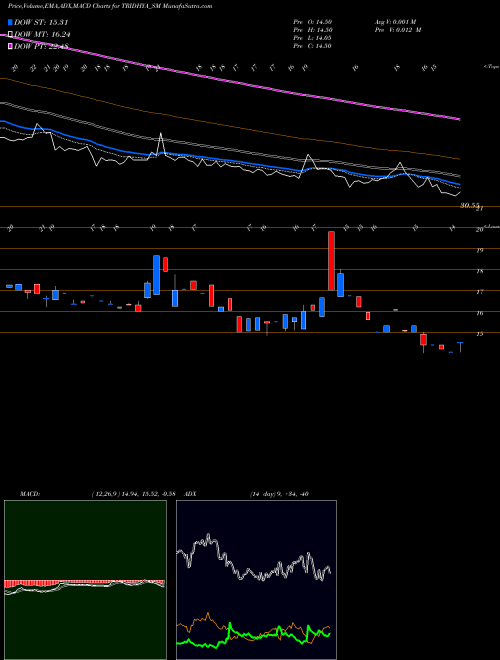This screenshot has width=500, height=660.
Task: Click the ADX panel title
Action: (x=190, y=494)
